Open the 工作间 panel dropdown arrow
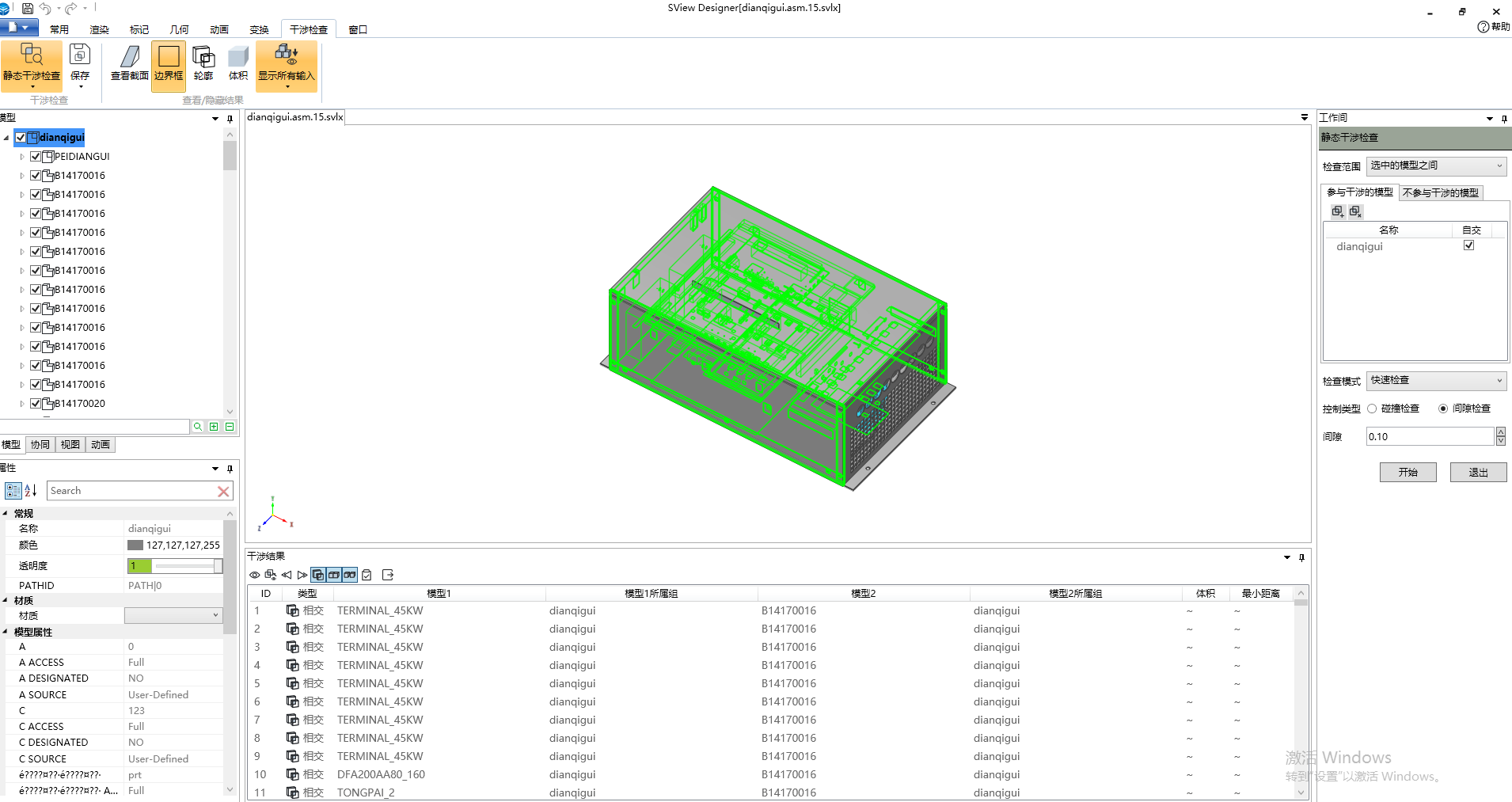Image resolution: width=1512 pixels, height=802 pixels. tap(1490, 118)
